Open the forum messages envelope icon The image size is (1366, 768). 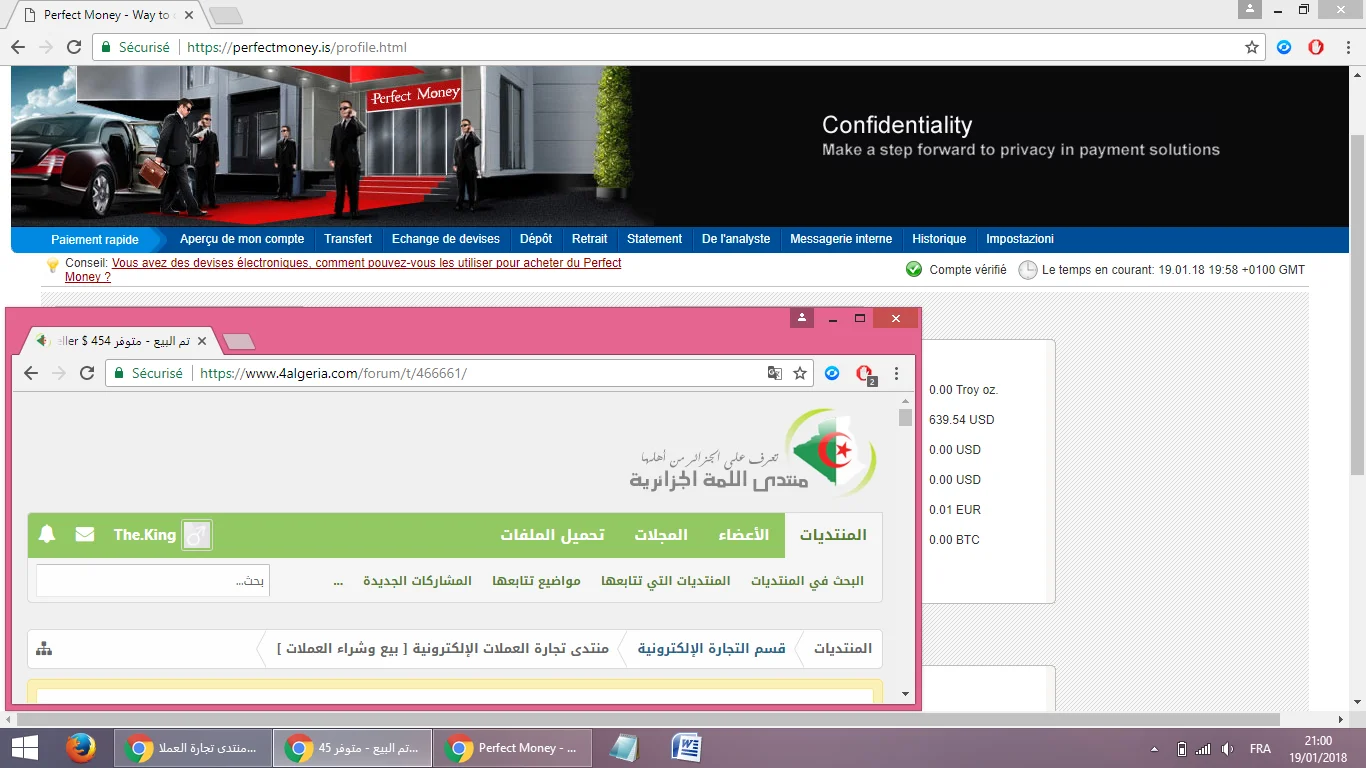85,535
